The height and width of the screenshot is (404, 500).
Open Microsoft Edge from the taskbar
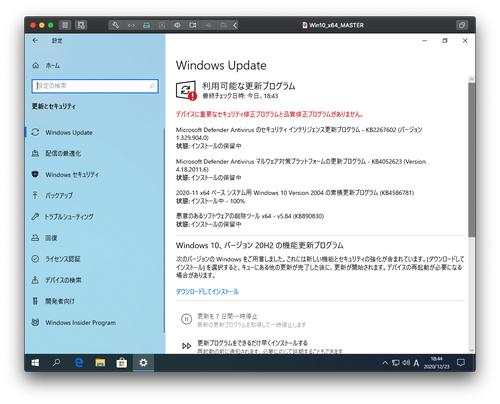coord(79,363)
